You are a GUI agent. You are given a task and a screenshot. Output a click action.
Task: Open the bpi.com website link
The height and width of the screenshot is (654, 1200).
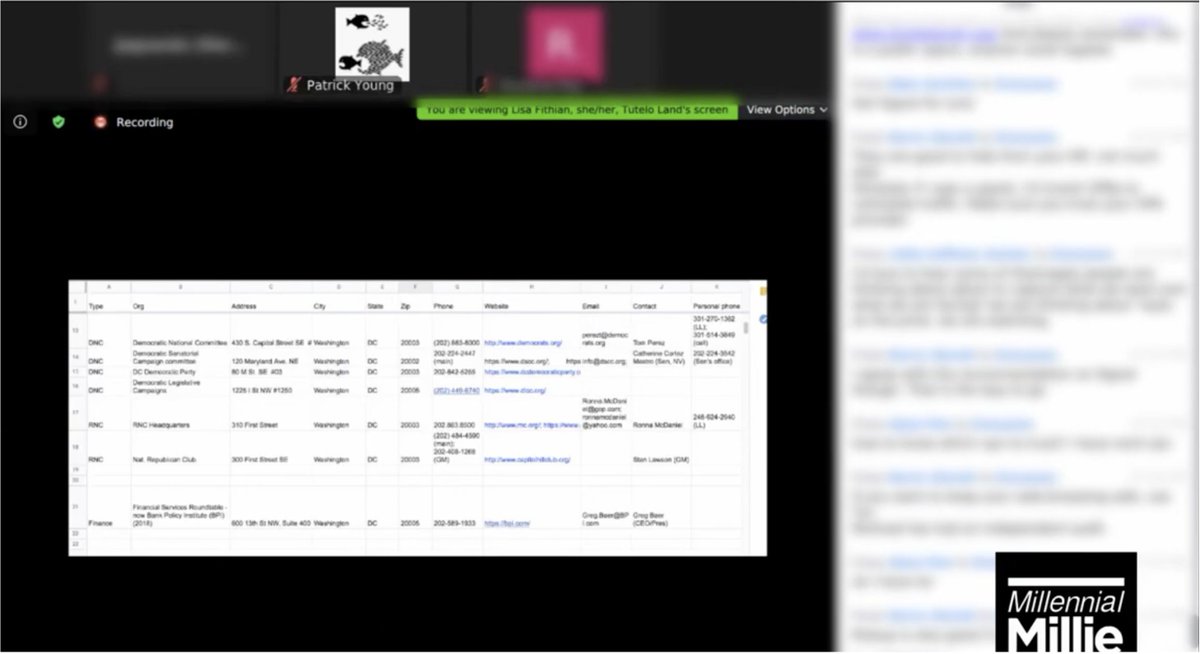coord(507,523)
